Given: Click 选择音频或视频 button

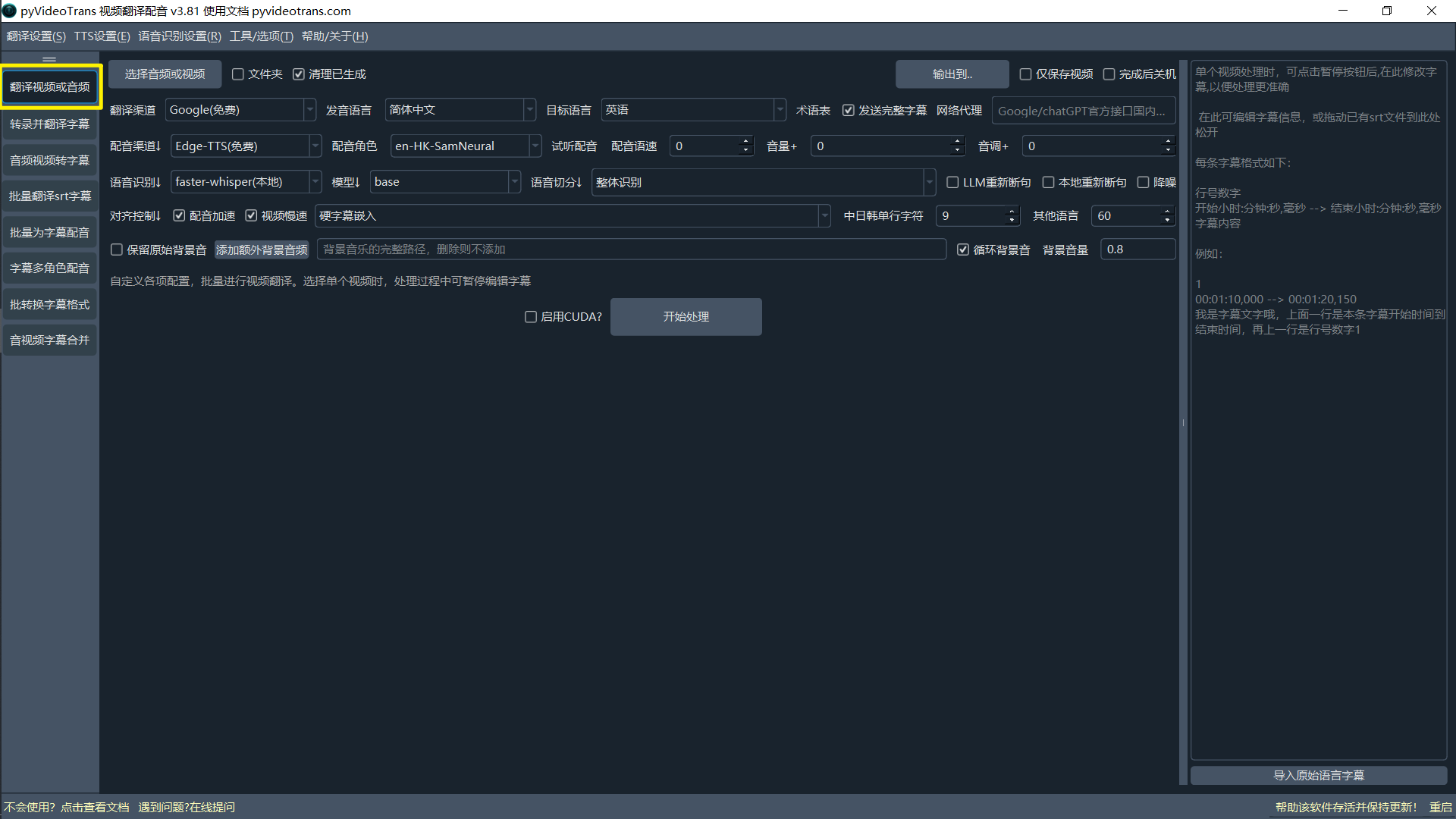Looking at the screenshot, I should (165, 74).
